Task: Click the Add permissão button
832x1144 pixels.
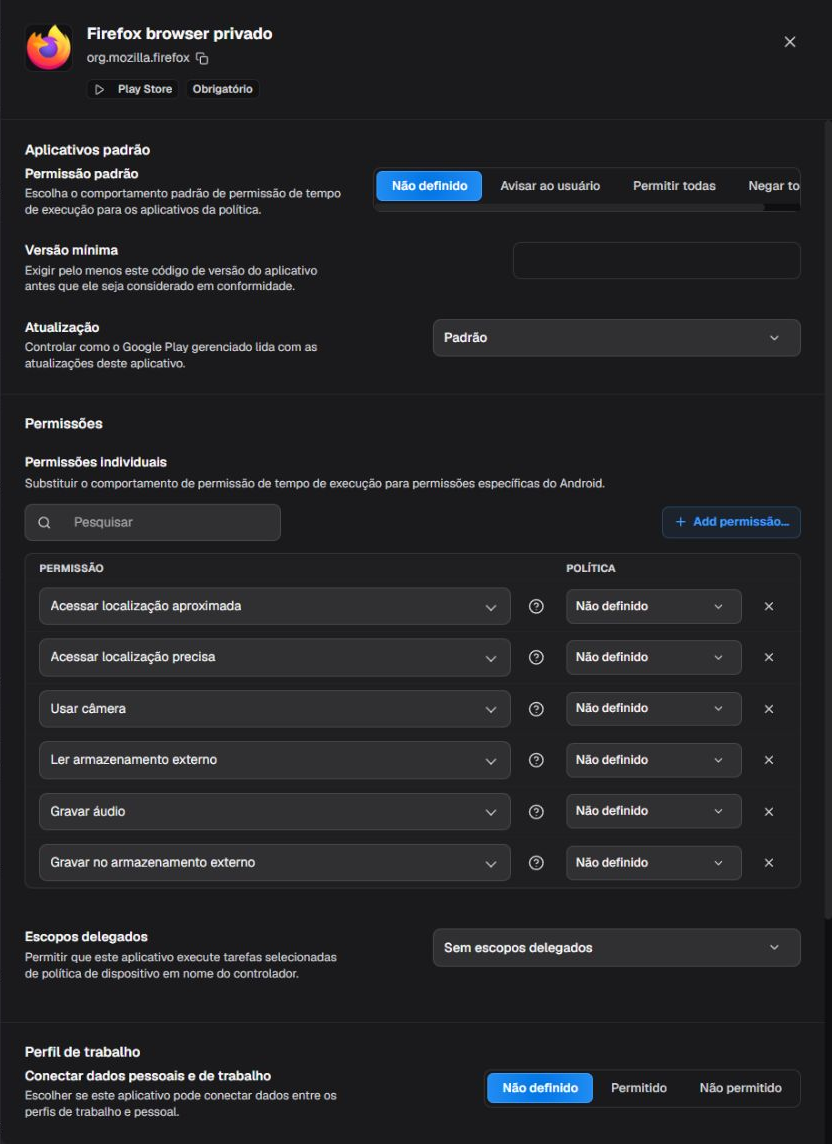Action: (x=731, y=522)
